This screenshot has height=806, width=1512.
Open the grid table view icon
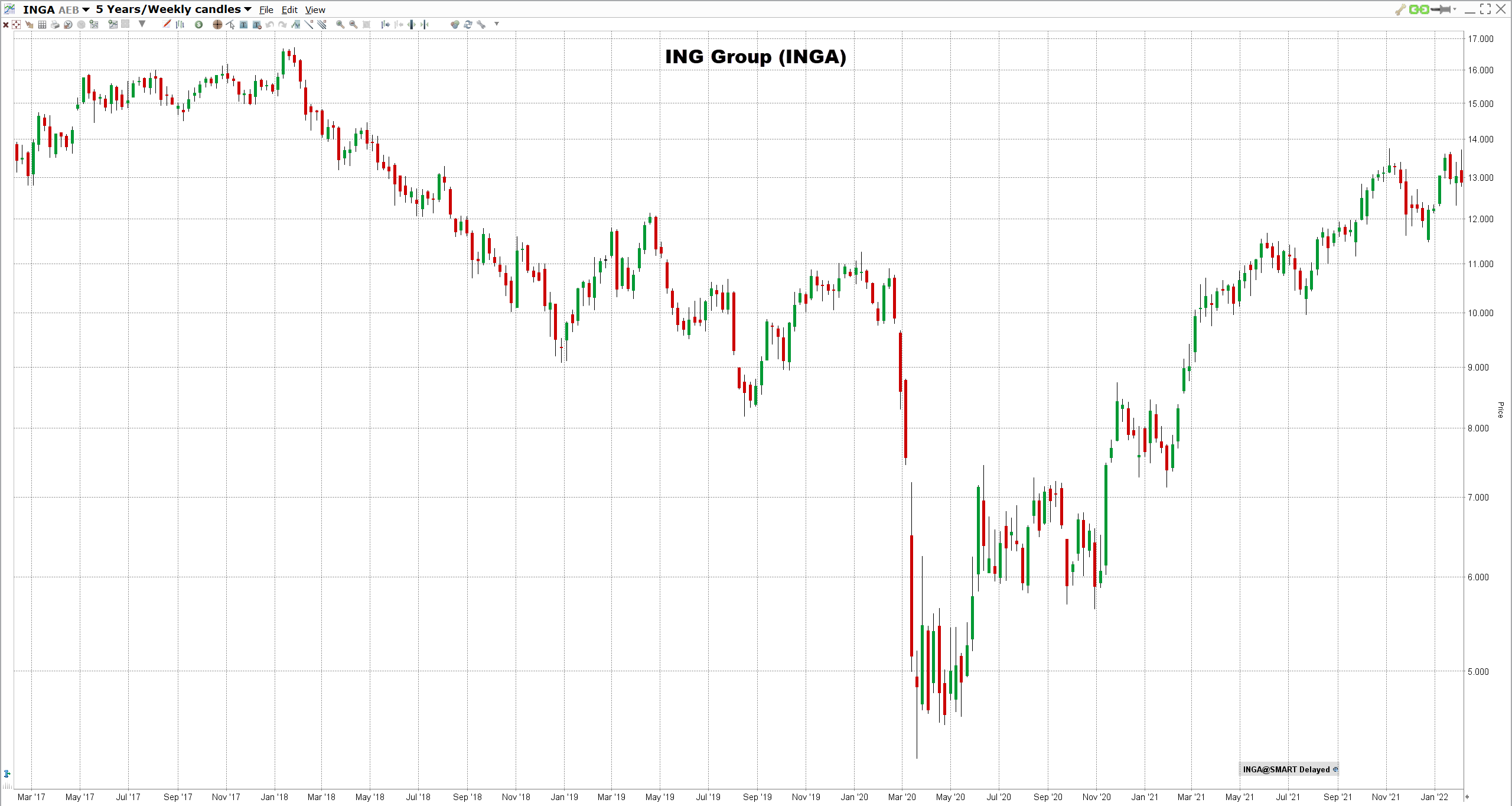coord(42,24)
